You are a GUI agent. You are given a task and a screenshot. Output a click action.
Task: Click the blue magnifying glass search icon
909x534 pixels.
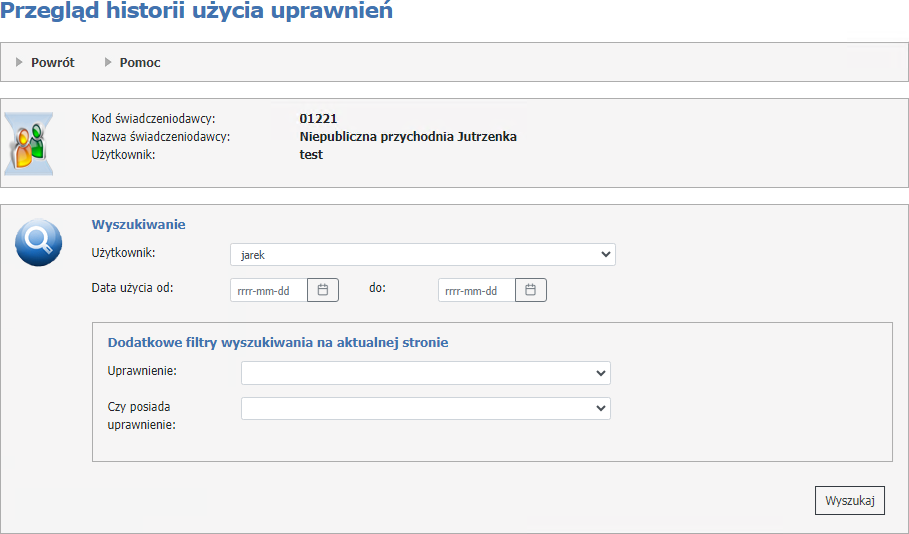tap(39, 242)
